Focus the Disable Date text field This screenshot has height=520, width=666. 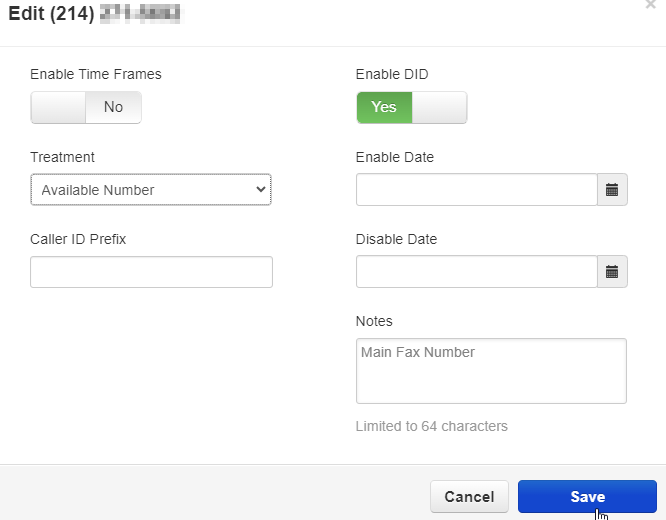[x=476, y=272]
